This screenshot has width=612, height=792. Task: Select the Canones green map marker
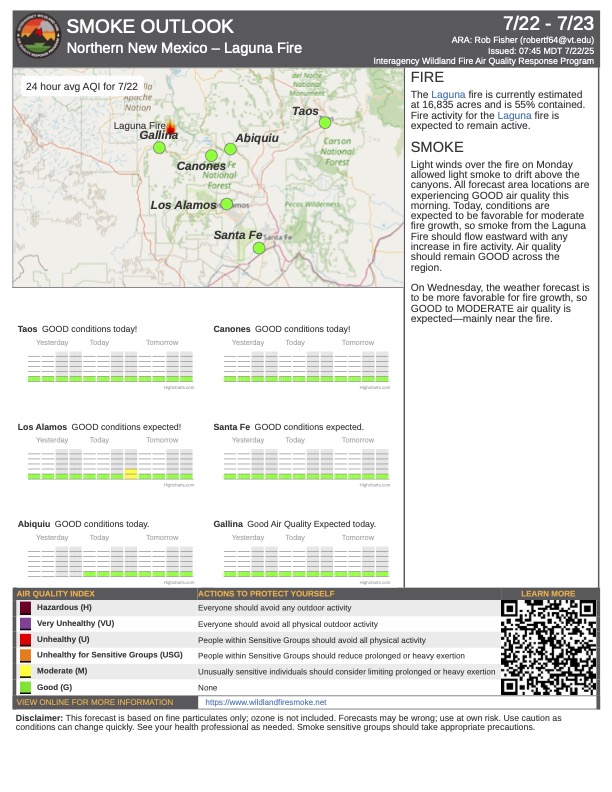(x=211, y=155)
